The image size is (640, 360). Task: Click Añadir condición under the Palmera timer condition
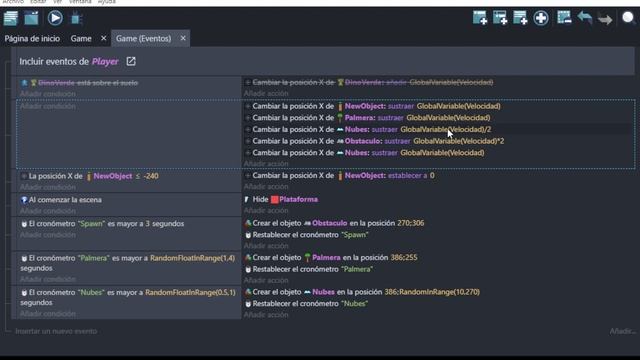point(48,279)
